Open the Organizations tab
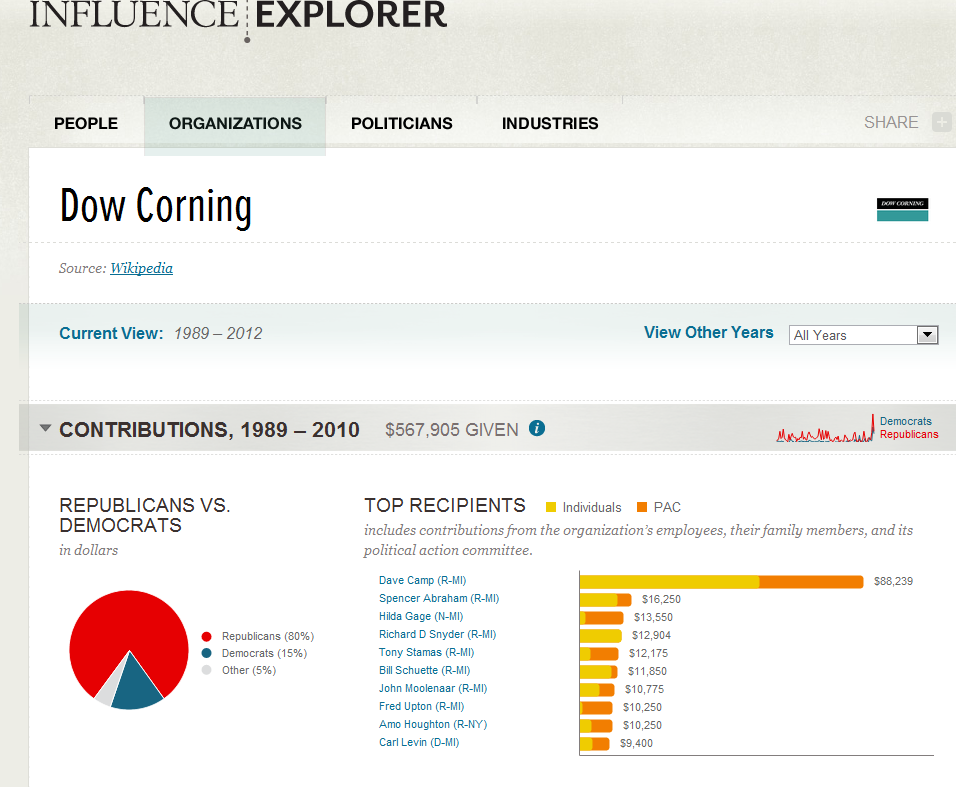Screen dimensions: 956x787 (235, 124)
